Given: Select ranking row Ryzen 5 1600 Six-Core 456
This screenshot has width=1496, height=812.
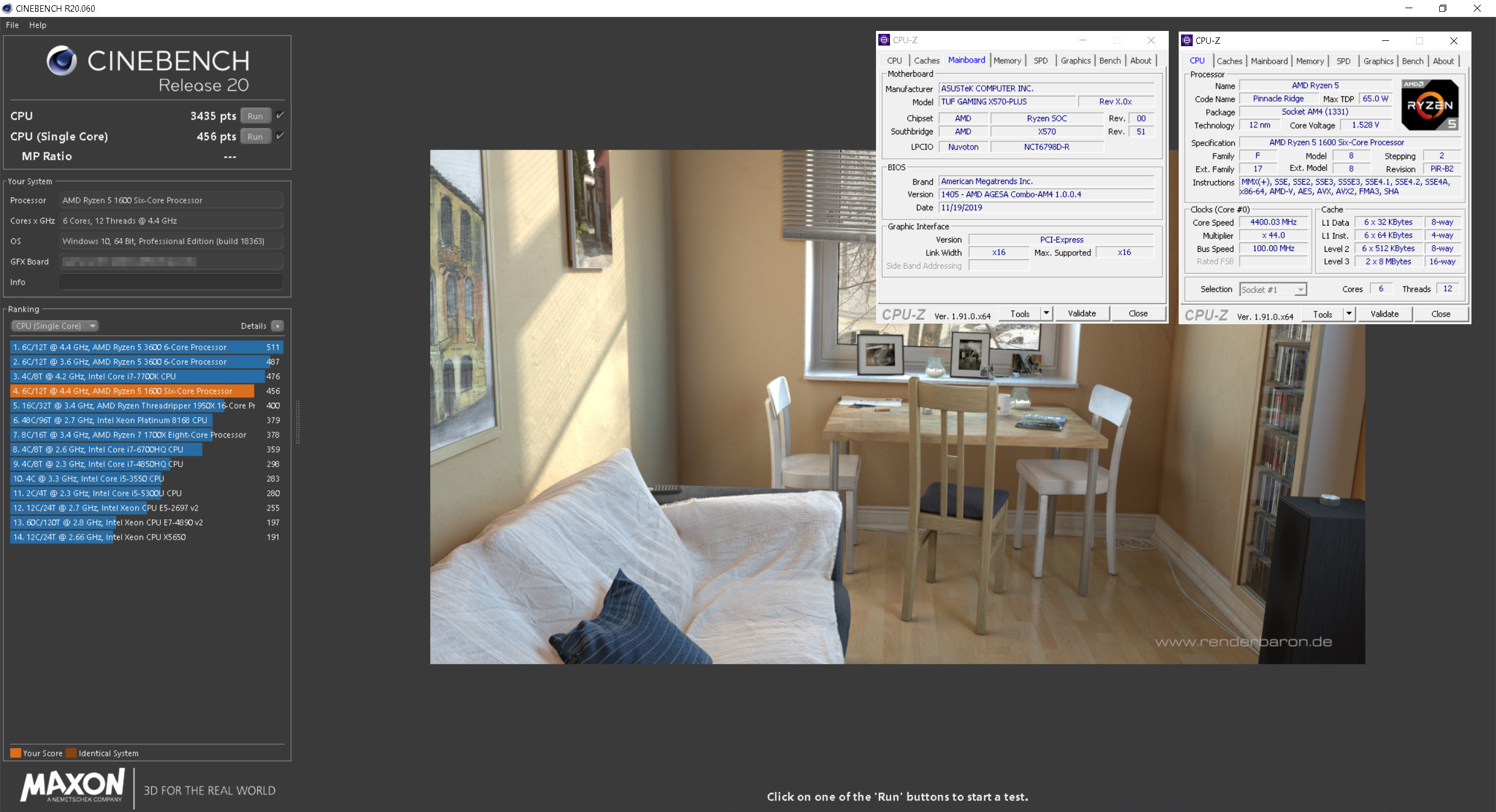Looking at the screenshot, I should click(146, 391).
